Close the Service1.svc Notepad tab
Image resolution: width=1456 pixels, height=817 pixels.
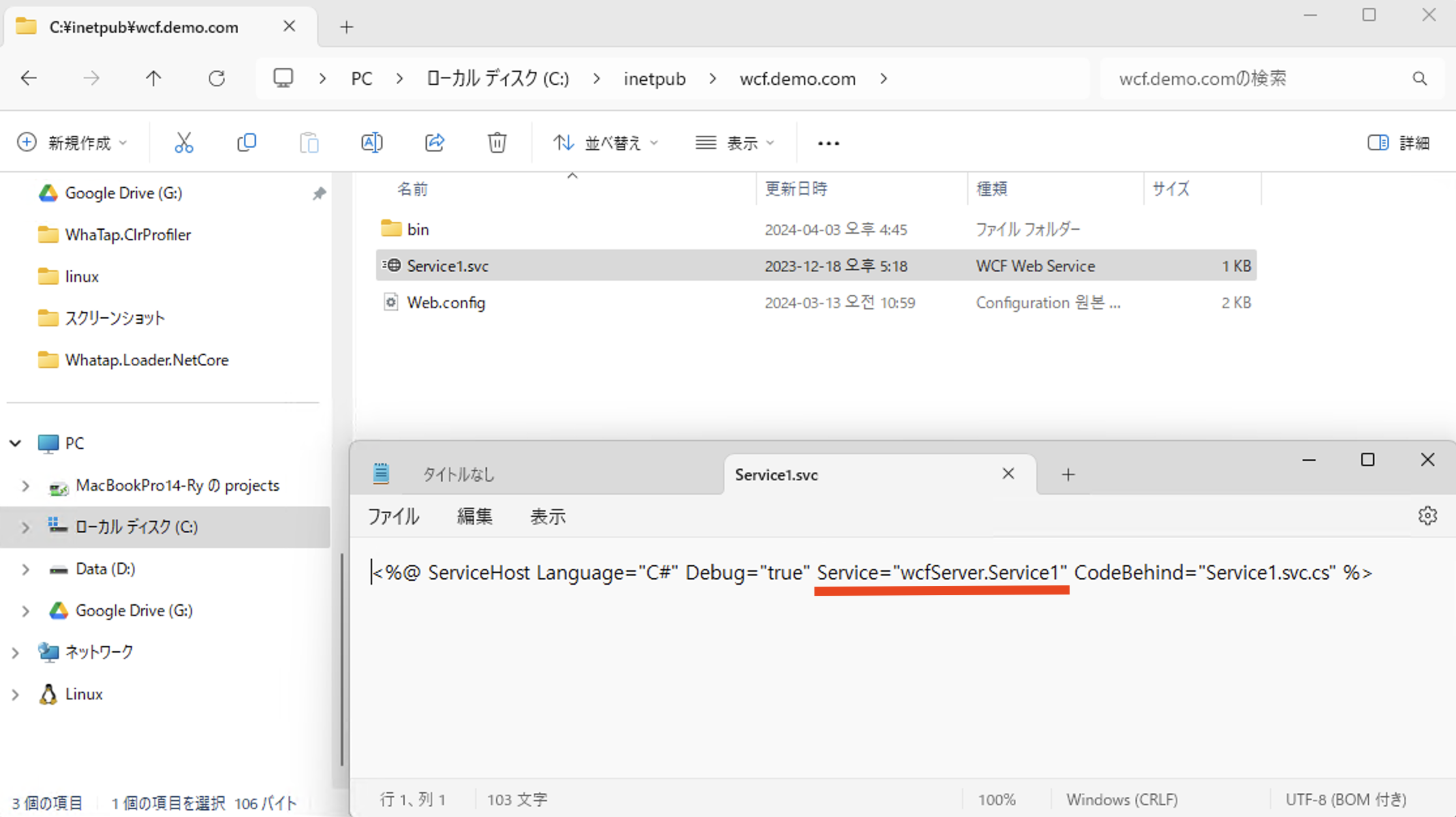tap(1008, 474)
